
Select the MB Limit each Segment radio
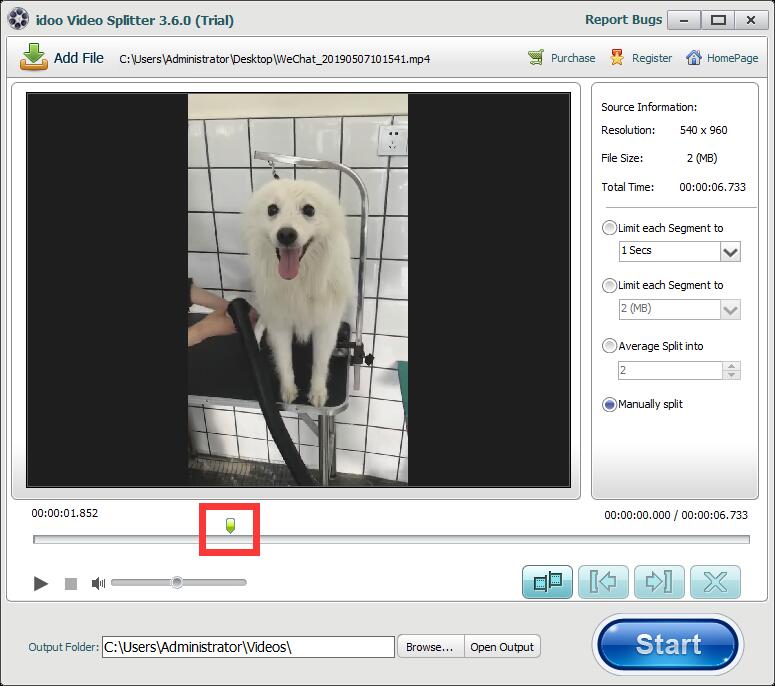[609, 285]
